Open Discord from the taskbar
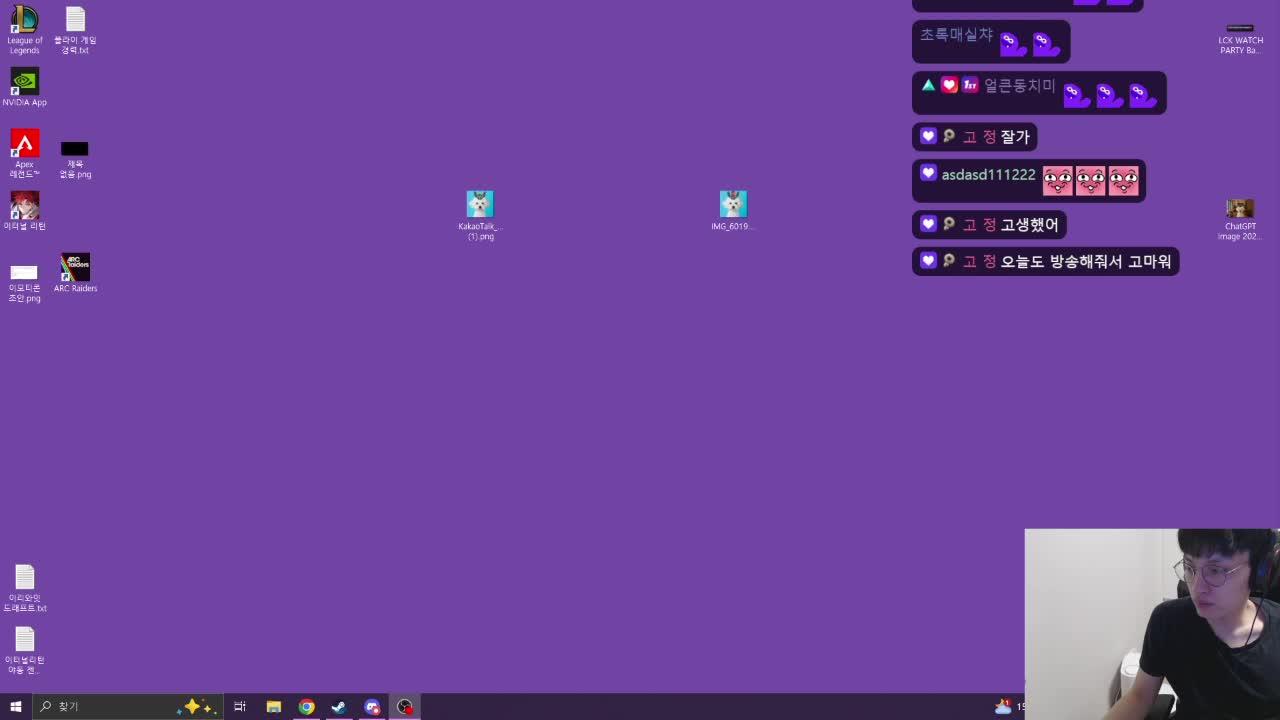The height and width of the screenshot is (720, 1280). pyautogui.click(x=372, y=706)
